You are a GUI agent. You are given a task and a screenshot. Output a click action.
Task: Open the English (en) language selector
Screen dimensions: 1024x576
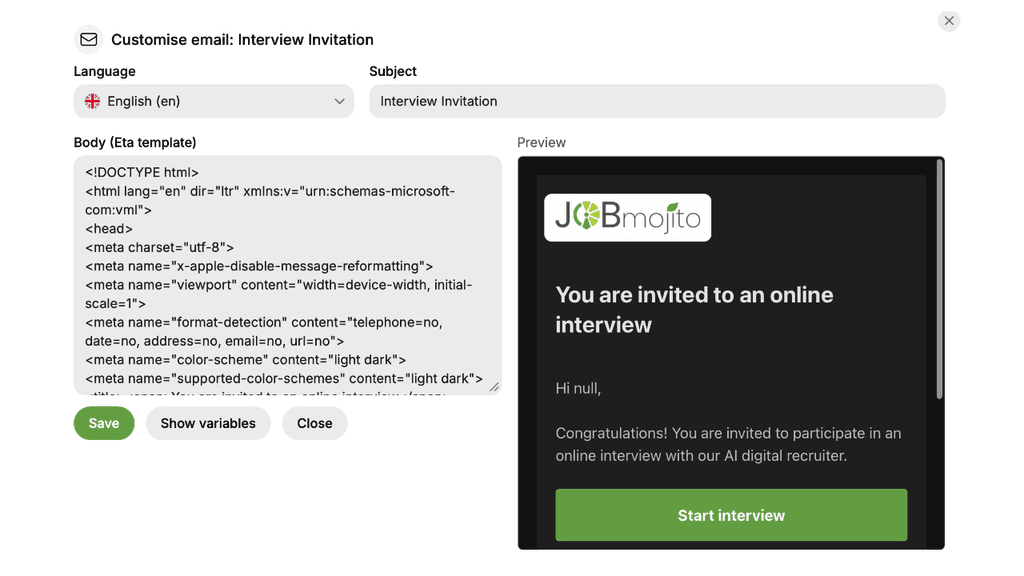click(x=214, y=101)
